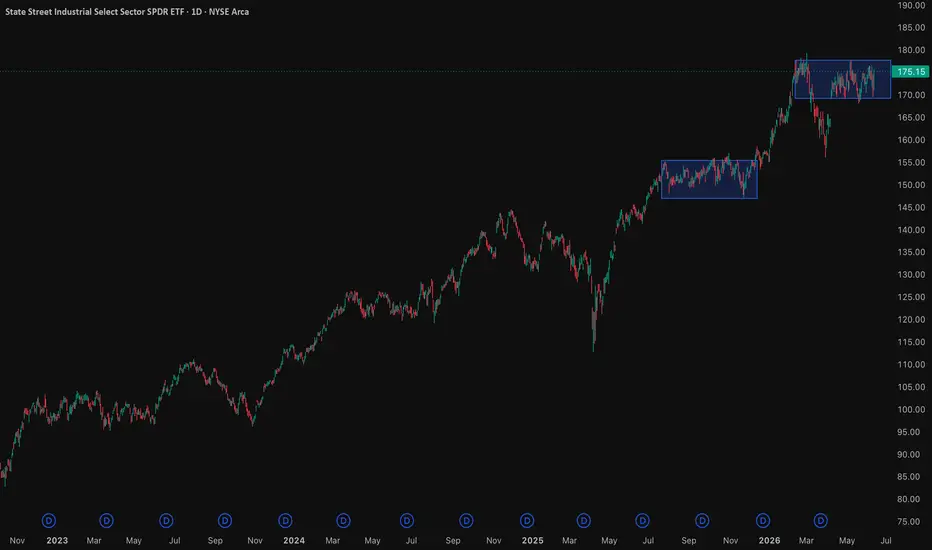Screen dimensions: 932x550
Task: Click the 95.00 price axis label
Action: (x=911, y=432)
